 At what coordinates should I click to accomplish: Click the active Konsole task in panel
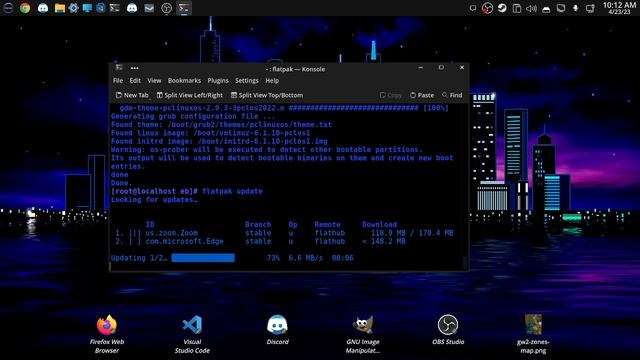click(x=184, y=8)
